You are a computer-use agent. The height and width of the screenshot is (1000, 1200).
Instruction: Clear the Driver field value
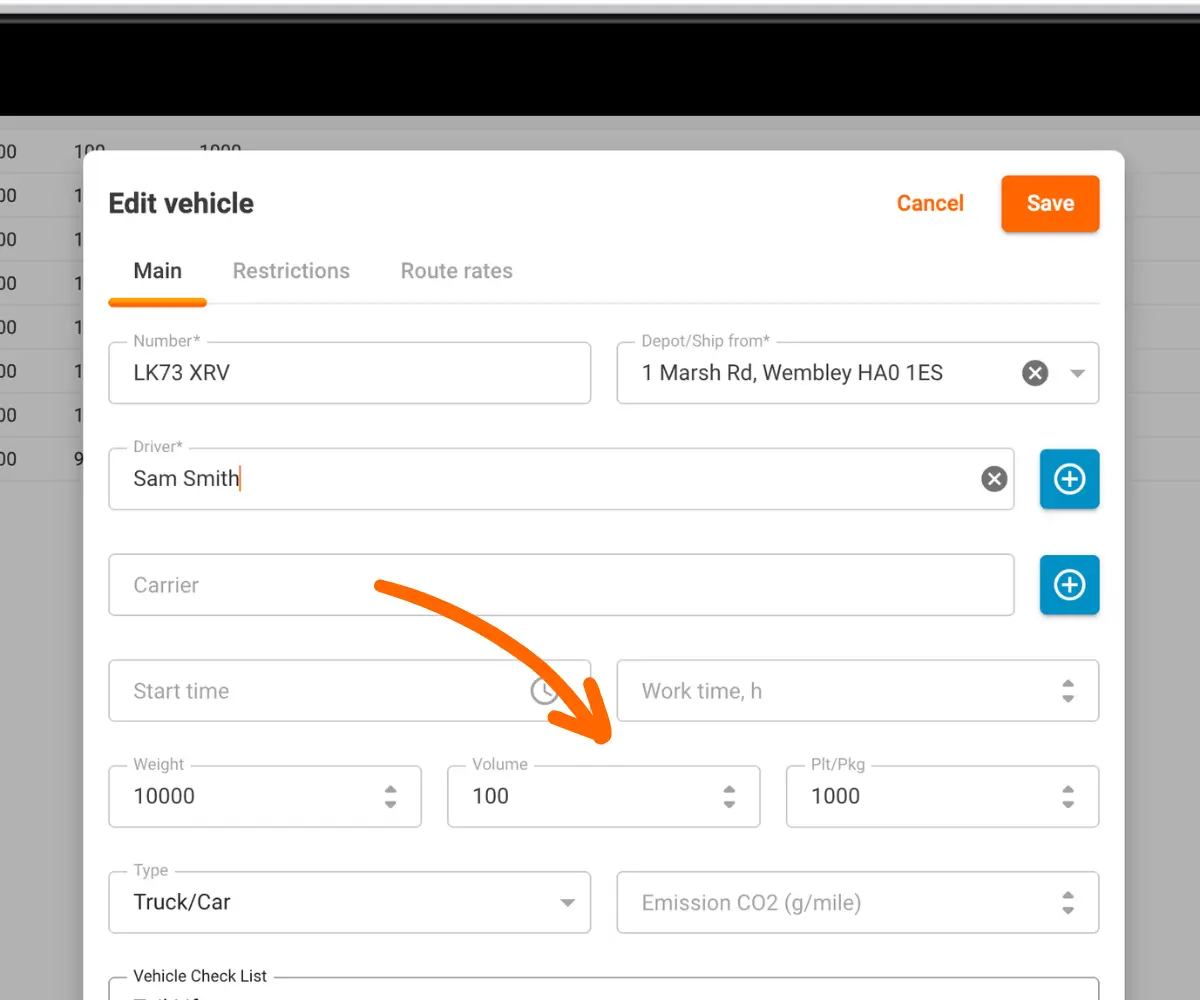(994, 479)
